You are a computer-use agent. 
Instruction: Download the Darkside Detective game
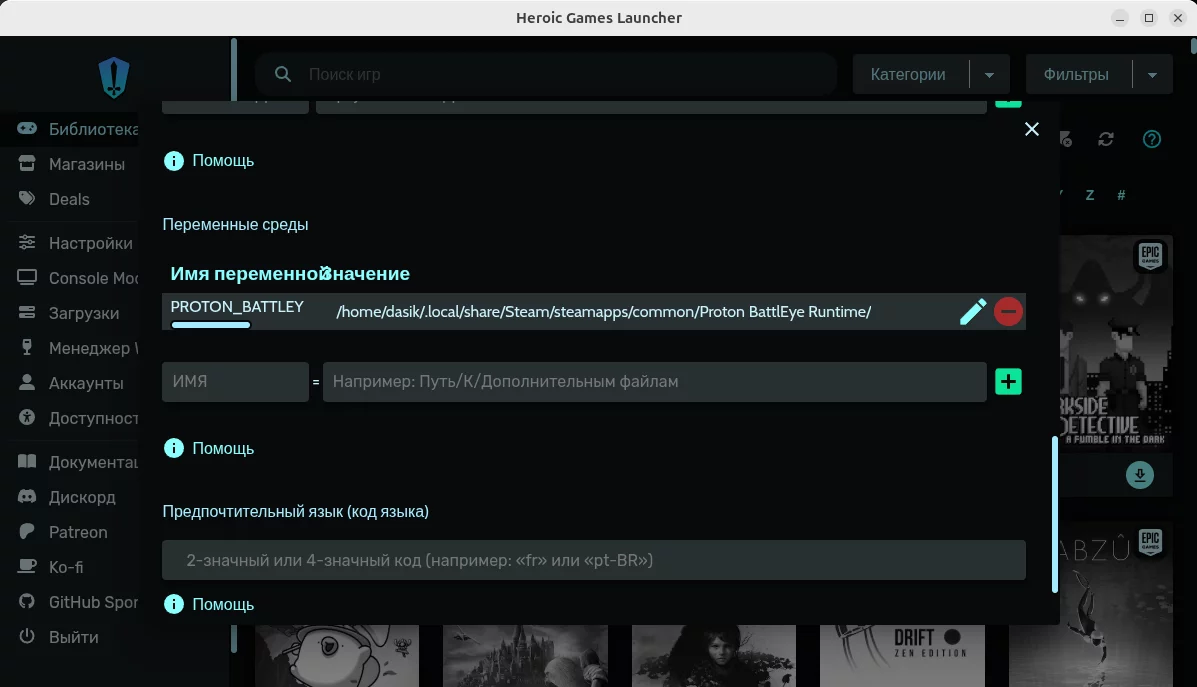coord(1140,475)
